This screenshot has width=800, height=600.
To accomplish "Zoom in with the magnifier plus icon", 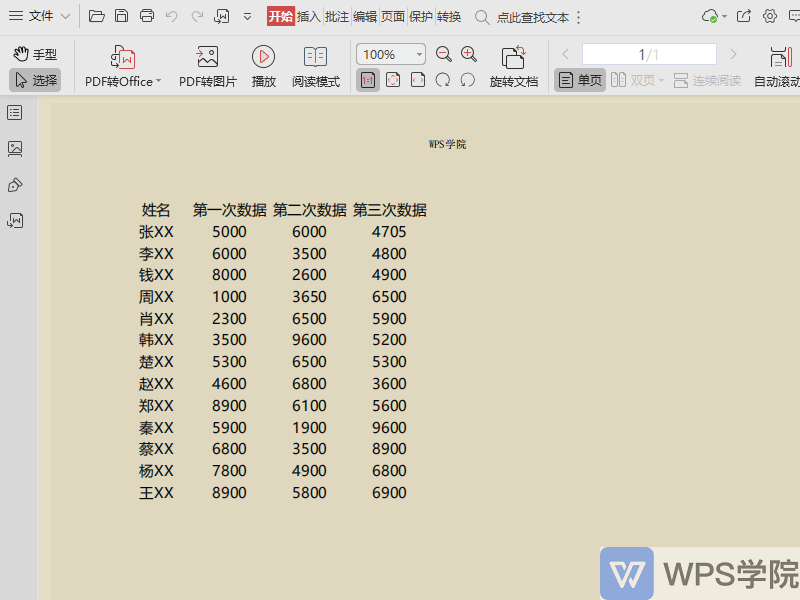I will pyautogui.click(x=468, y=53).
